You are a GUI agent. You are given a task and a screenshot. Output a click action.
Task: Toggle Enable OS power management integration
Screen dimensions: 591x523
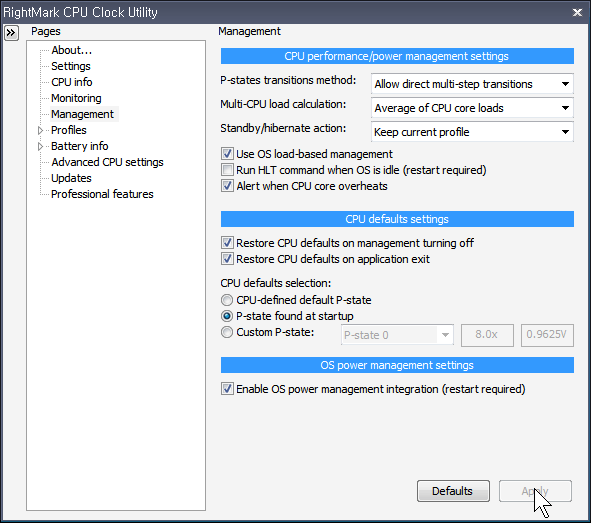[227, 389]
